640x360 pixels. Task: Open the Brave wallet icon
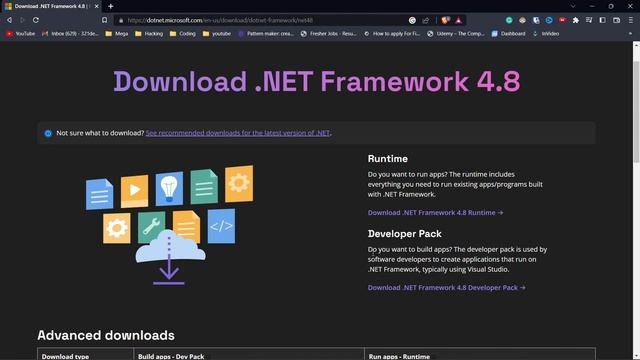(x=616, y=20)
